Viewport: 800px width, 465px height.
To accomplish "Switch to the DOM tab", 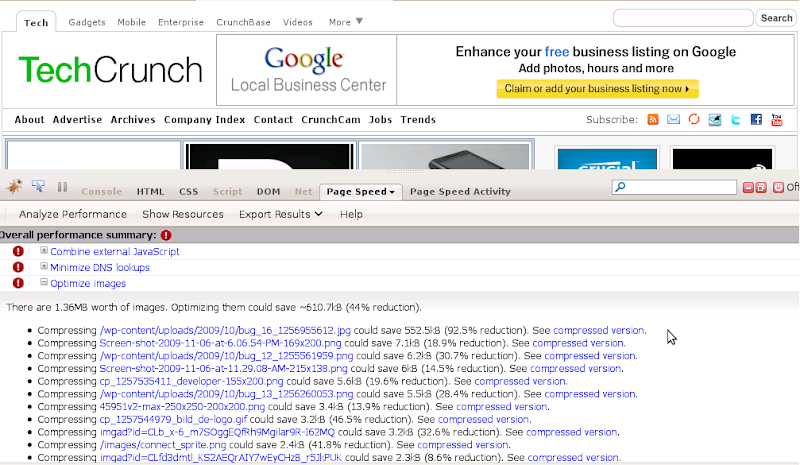I will pyautogui.click(x=268, y=191).
